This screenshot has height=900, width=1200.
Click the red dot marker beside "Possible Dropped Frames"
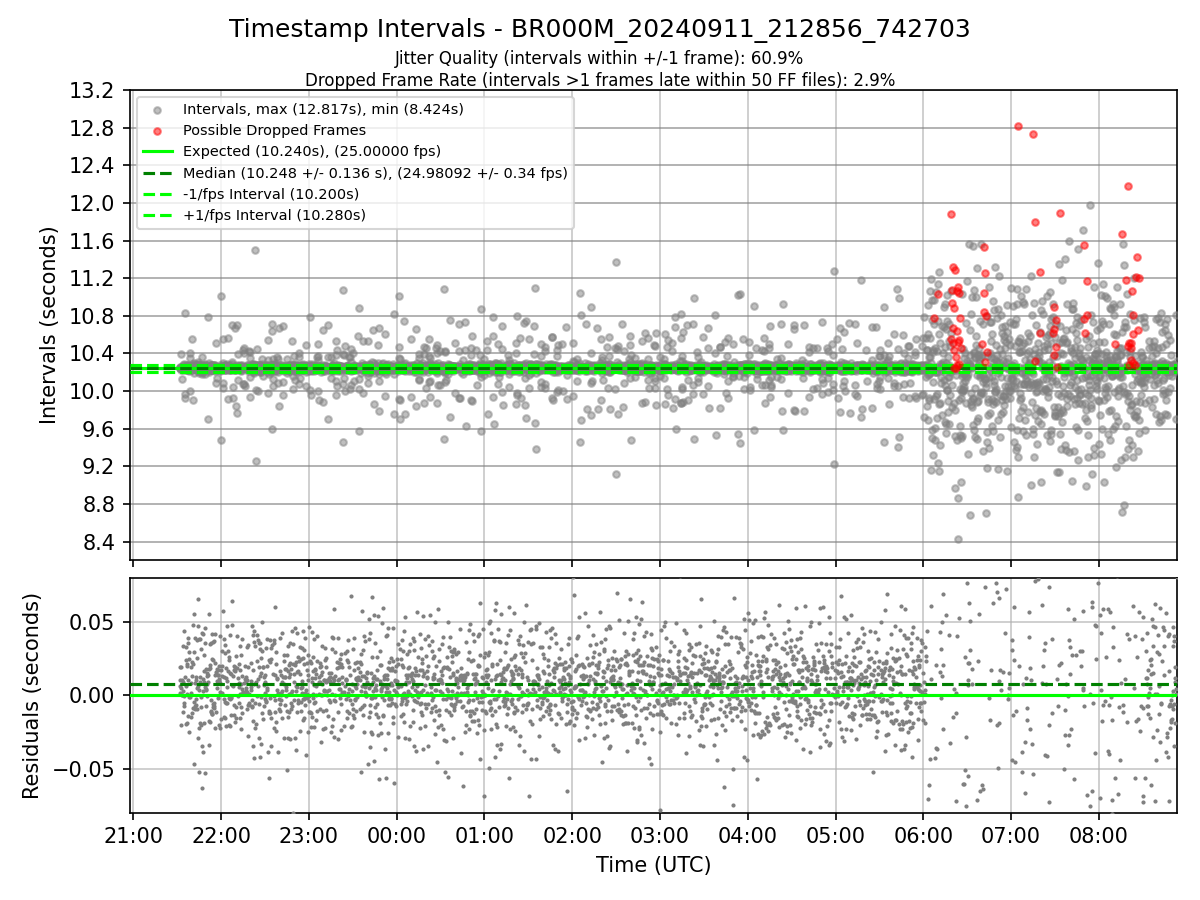point(159,130)
